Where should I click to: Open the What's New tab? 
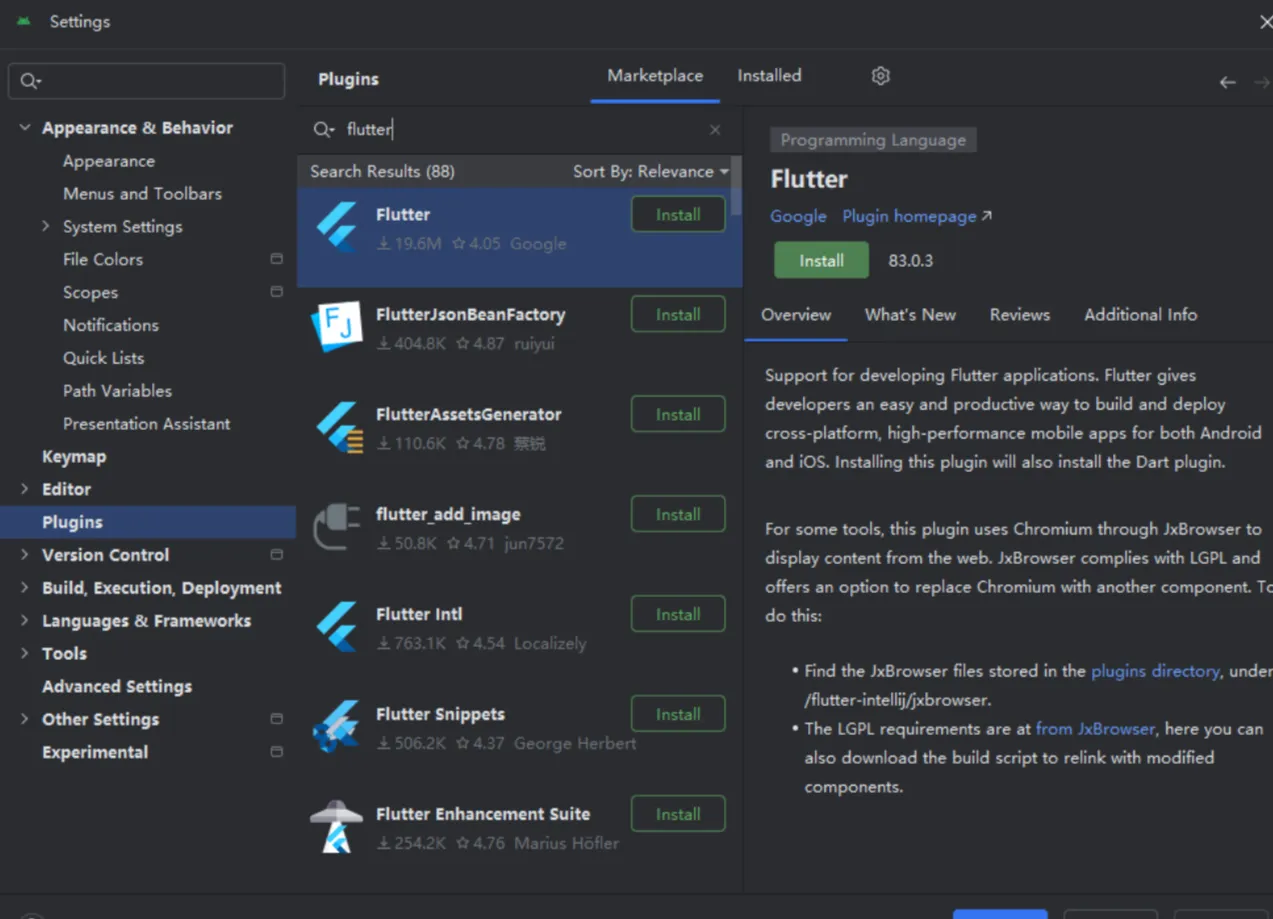tap(910, 315)
